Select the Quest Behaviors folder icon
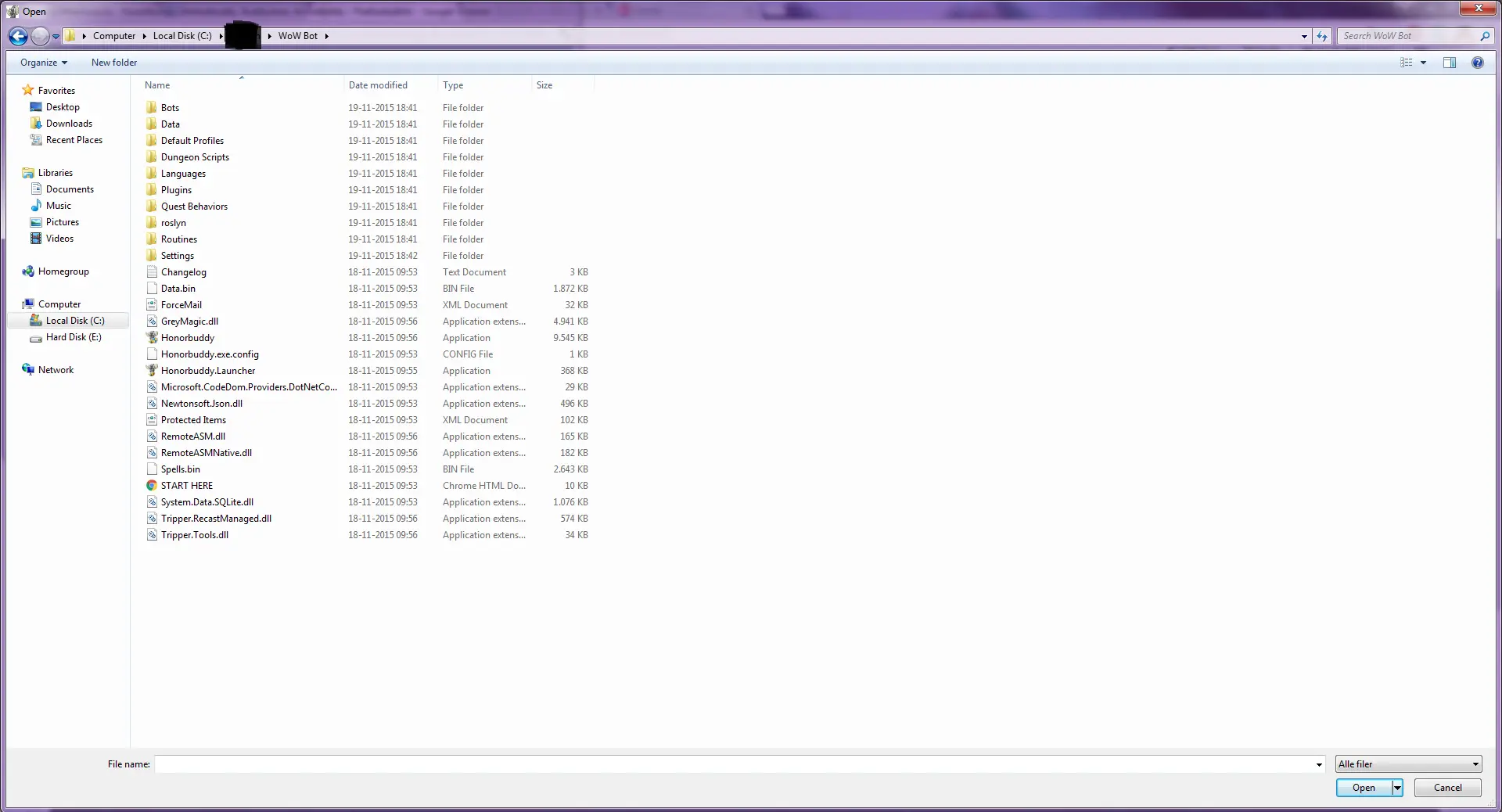This screenshot has width=1502, height=812. (152, 206)
